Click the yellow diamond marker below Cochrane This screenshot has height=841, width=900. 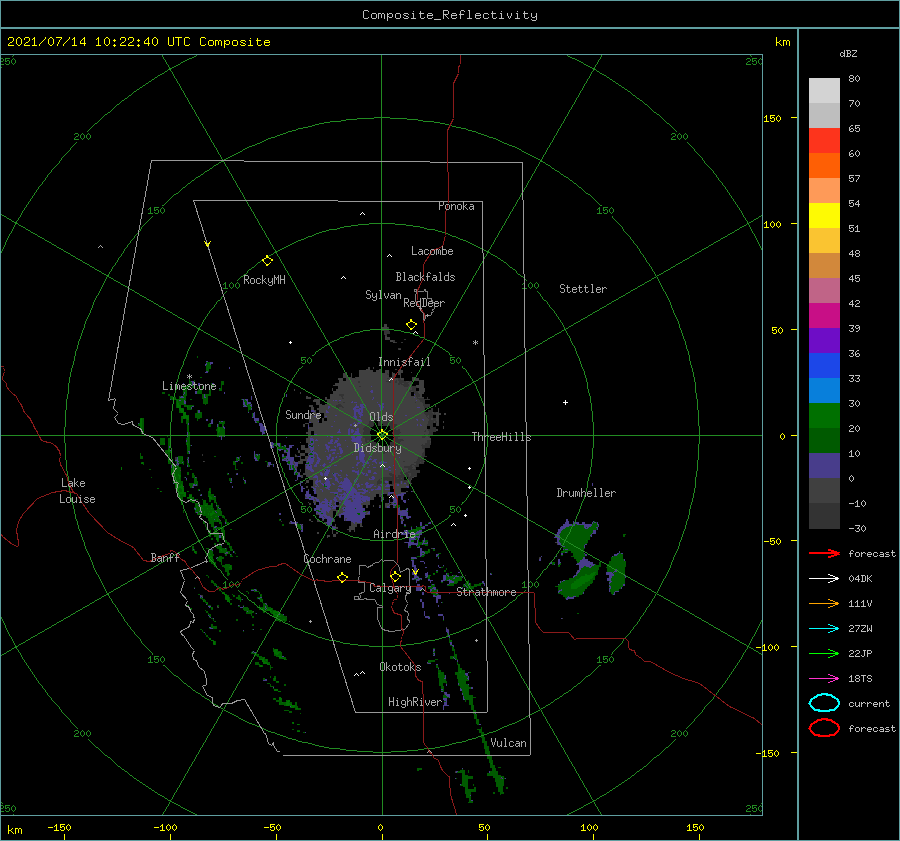[342, 578]
